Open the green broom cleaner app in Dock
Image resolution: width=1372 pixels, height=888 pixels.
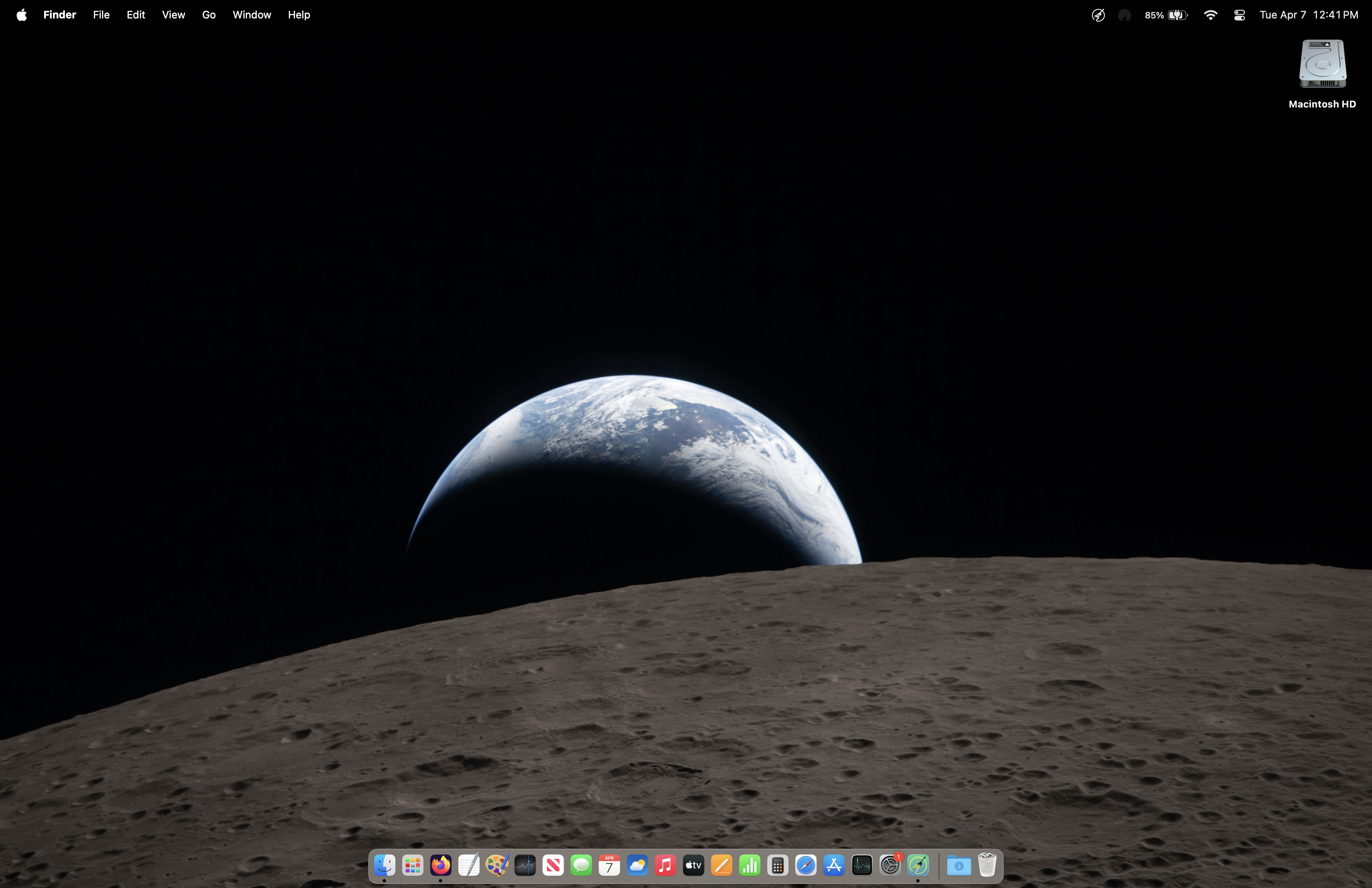point(918,865)
